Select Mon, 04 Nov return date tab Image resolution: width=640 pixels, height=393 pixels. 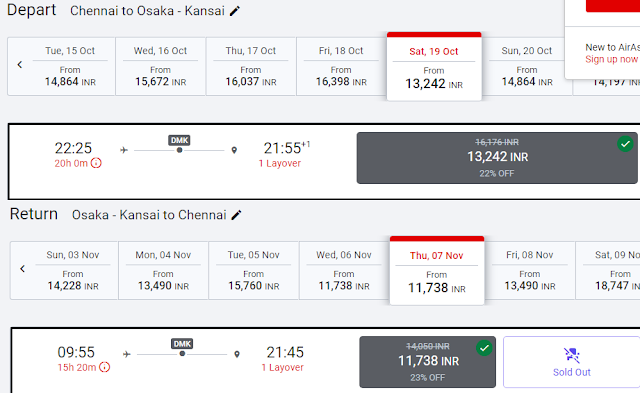pyautogui.click(x=163, y=271)
